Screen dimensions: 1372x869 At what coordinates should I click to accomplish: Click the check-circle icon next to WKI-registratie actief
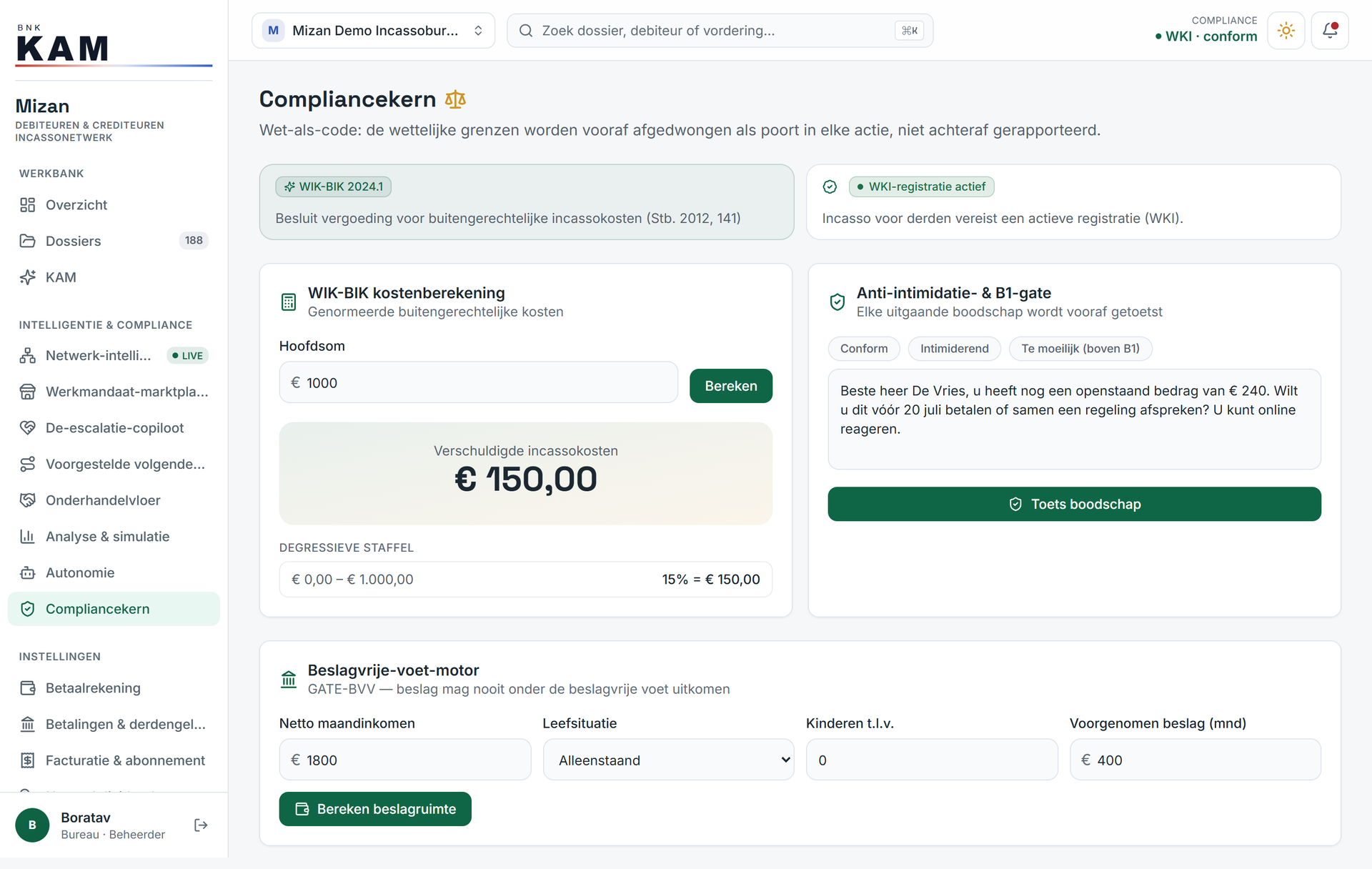click(x=830, y=187)
